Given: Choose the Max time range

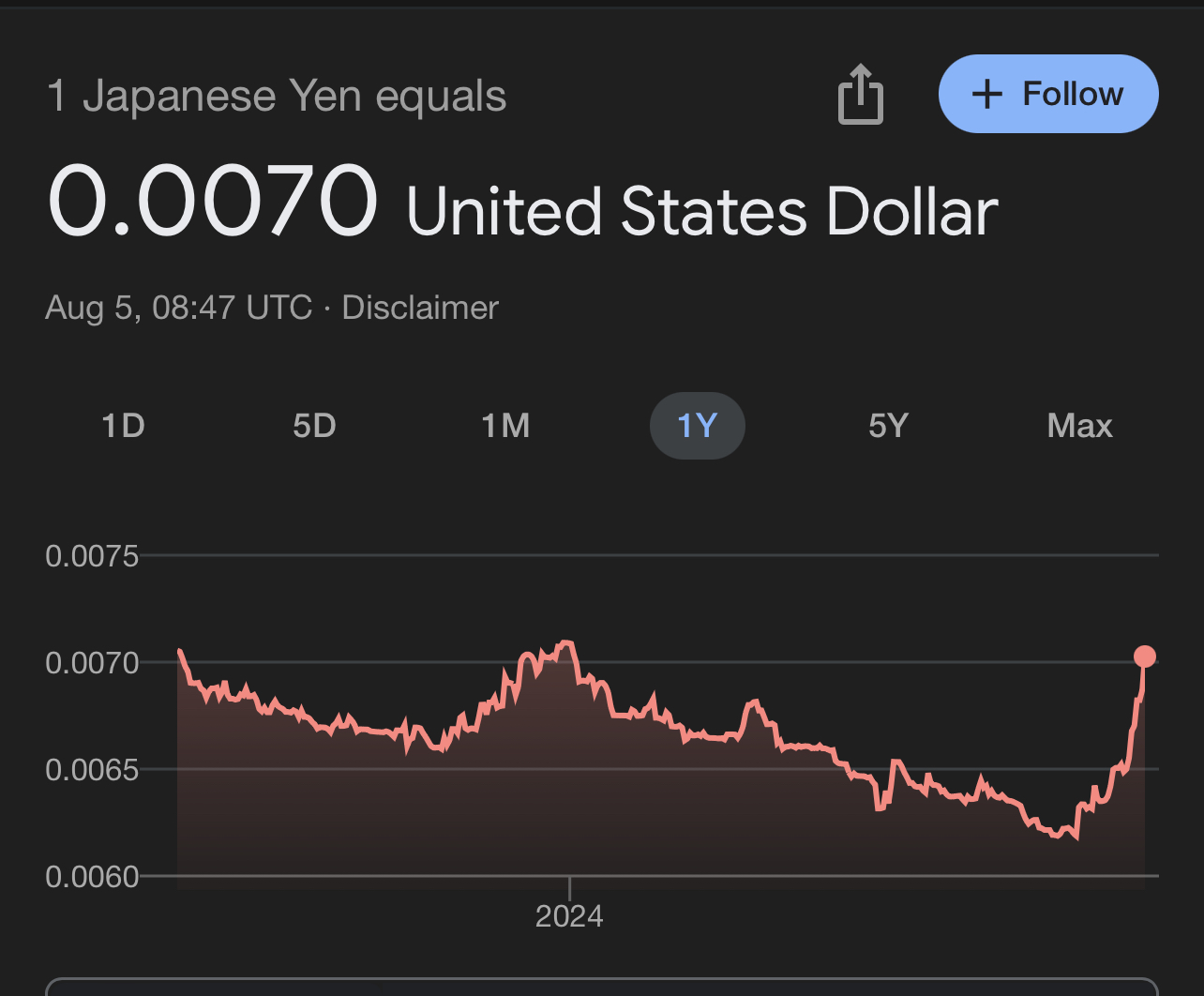Looking at the screenshot, I should click(1079, 426).
